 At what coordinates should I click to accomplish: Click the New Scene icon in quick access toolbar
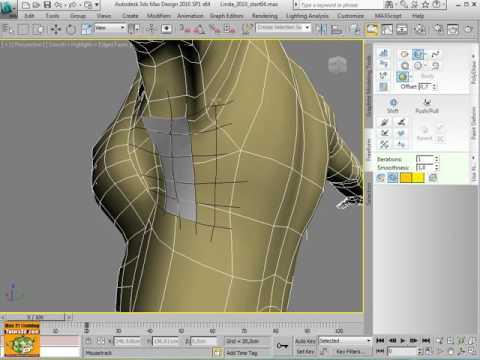[26, 5]
